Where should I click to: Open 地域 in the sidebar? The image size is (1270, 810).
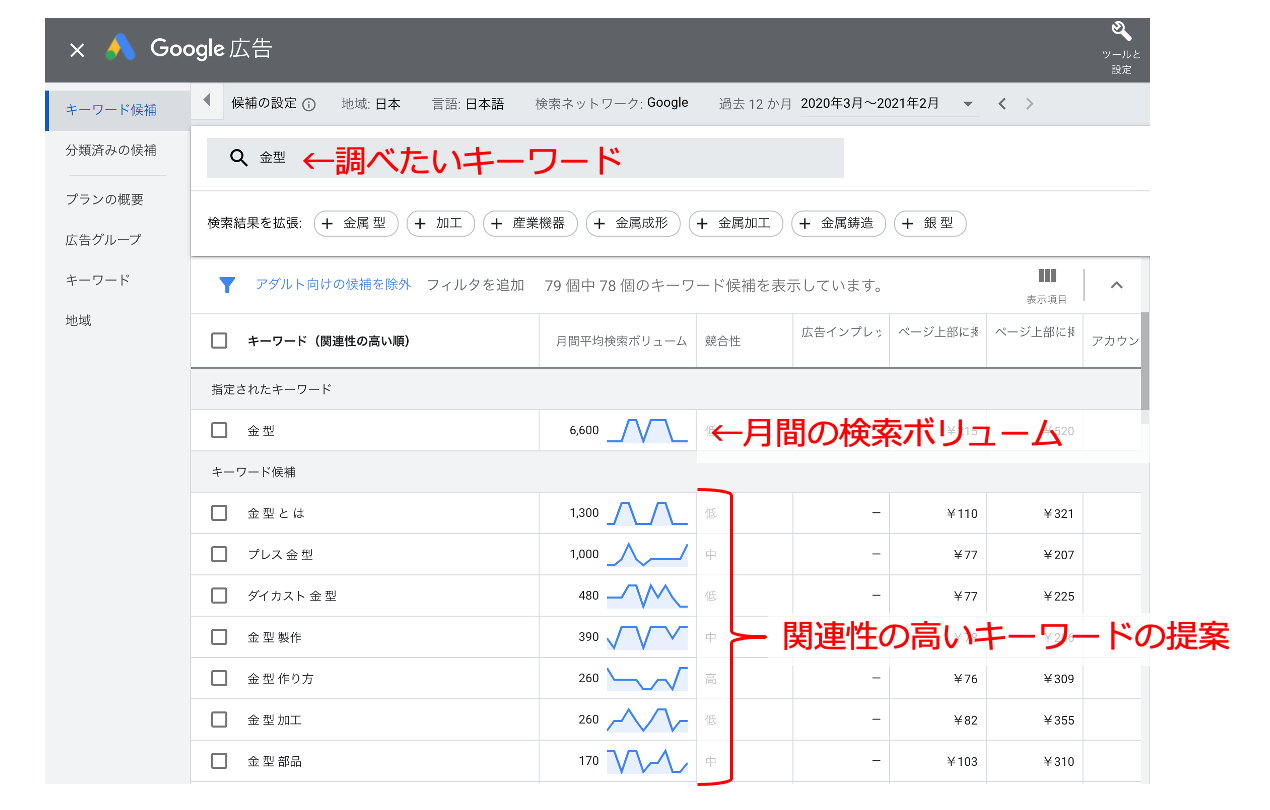point(79,321)
